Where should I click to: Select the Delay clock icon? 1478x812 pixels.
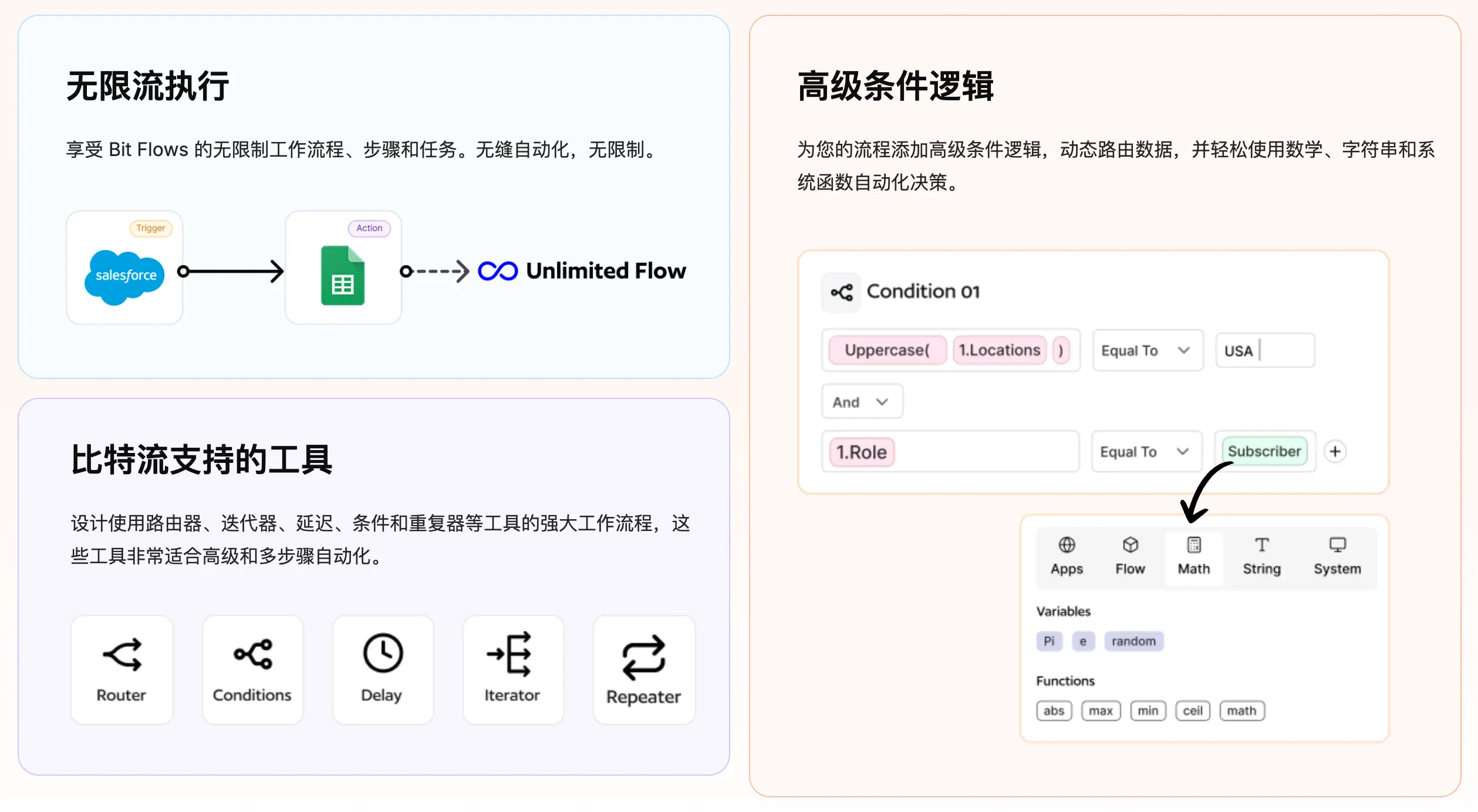pos(383,652)
